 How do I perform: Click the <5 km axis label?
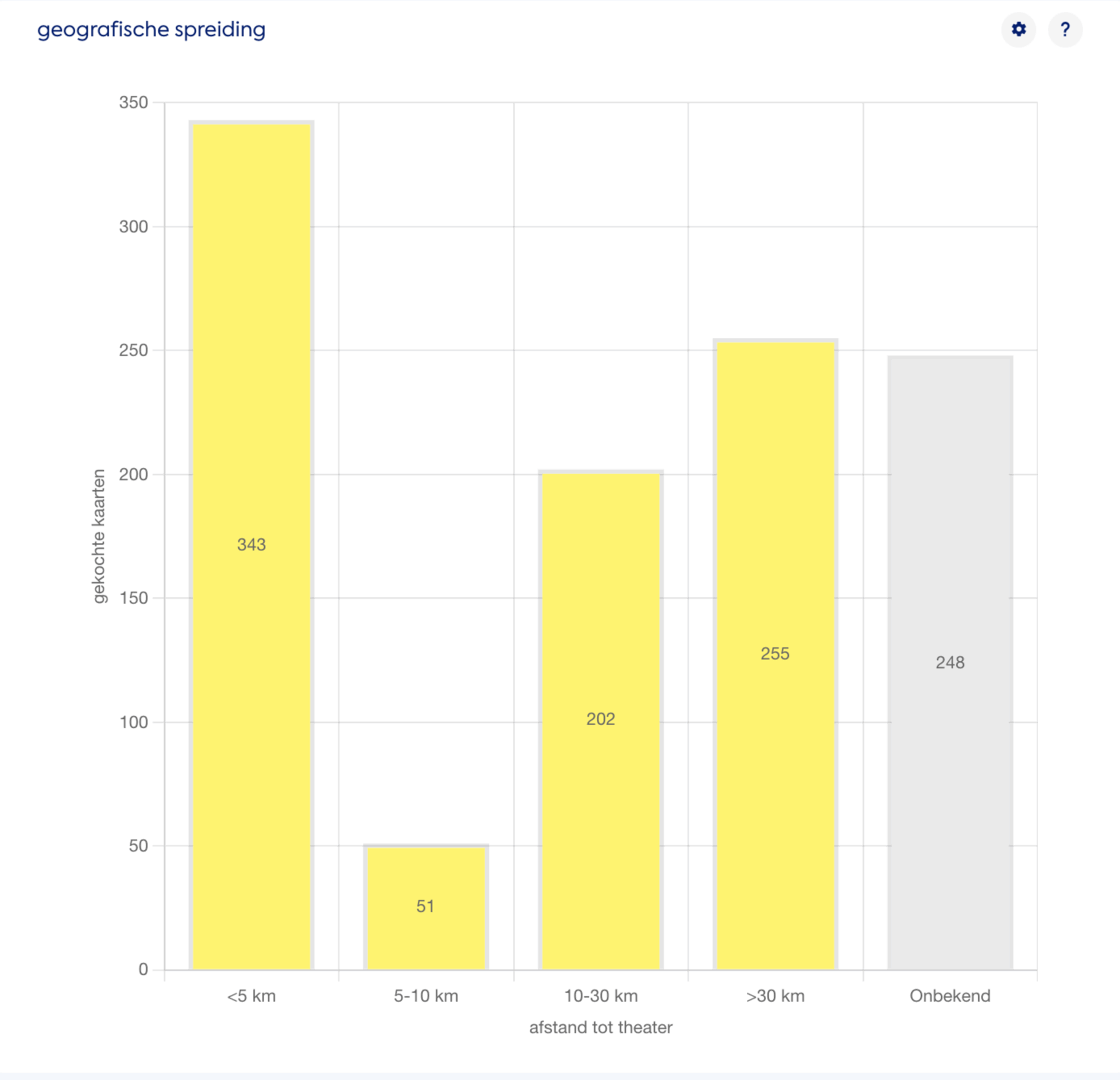click(251, 996)
